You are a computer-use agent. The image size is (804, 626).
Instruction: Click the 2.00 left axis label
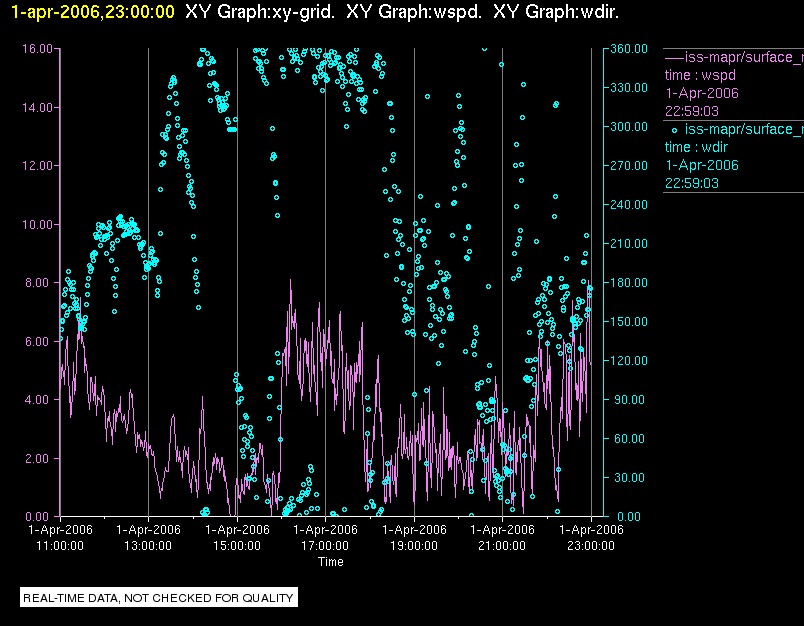click(x=39, y=458)
